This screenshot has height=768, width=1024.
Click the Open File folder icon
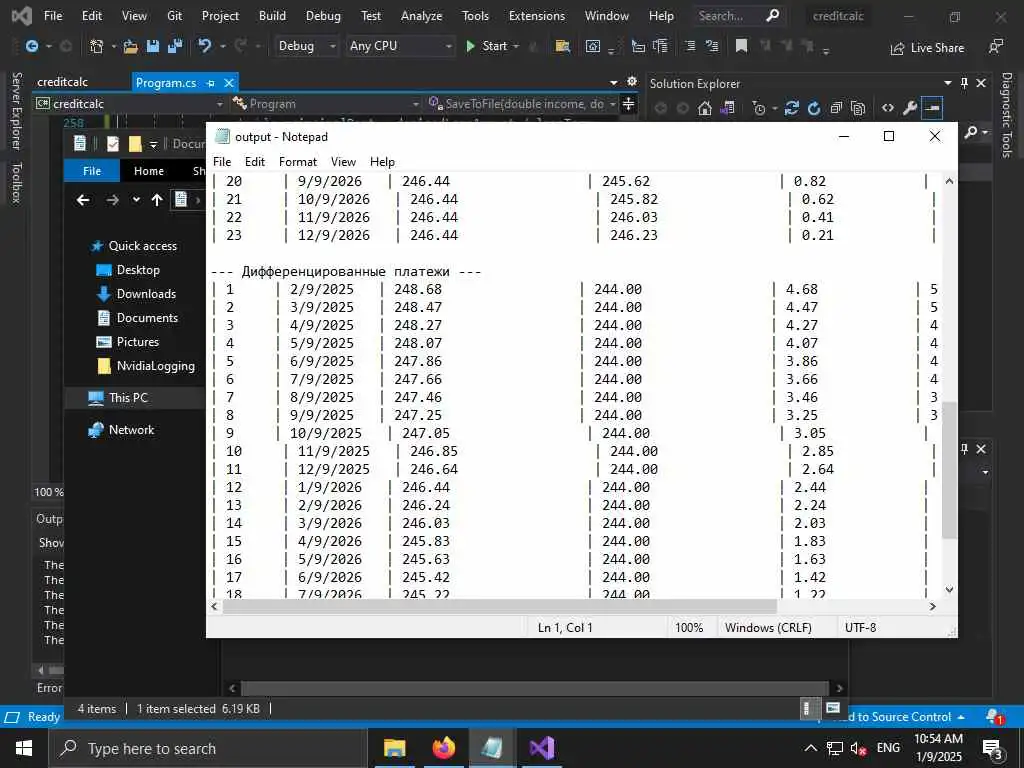(131, 46)
